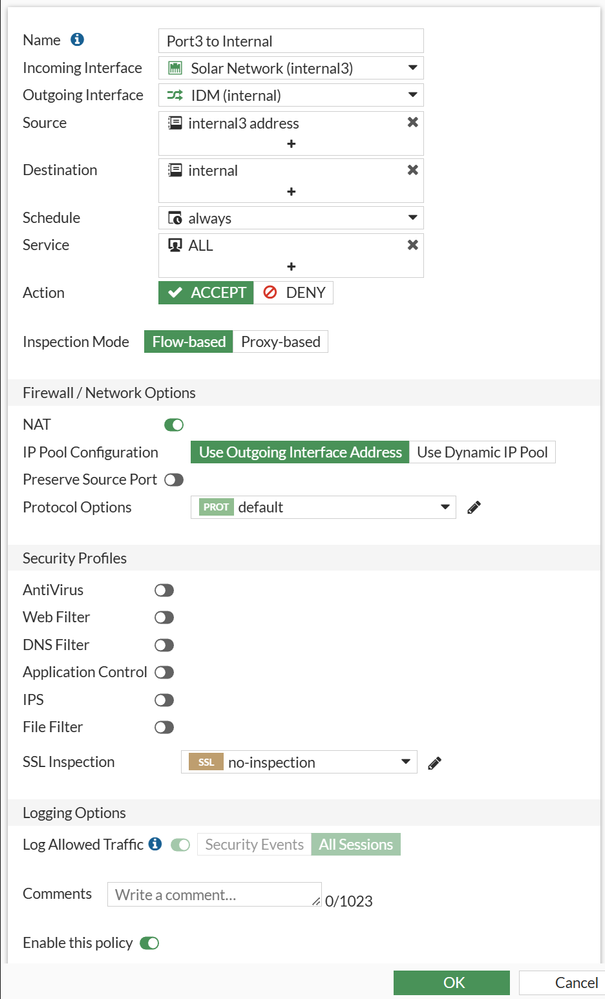
Task: Select Use Dynamic IP Pool option
Action: pos(482,452)
